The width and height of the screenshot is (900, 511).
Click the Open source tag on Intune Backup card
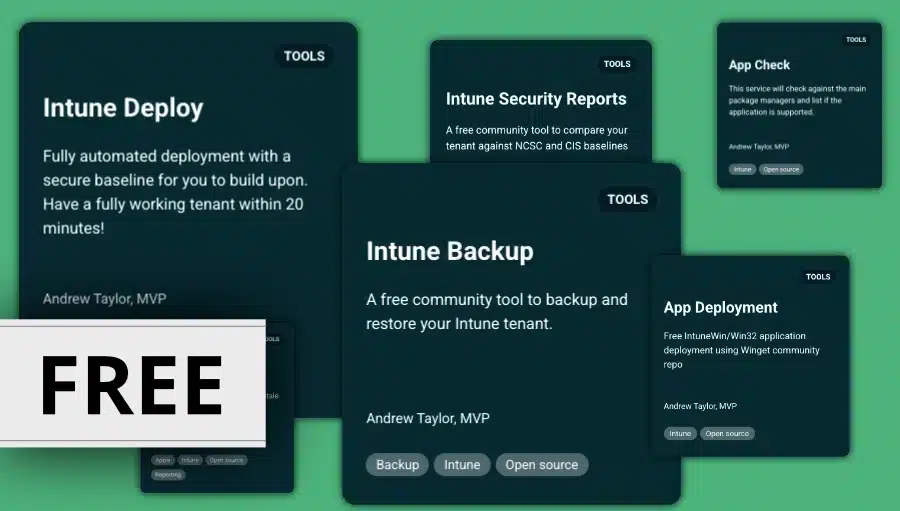coord(542,464)
